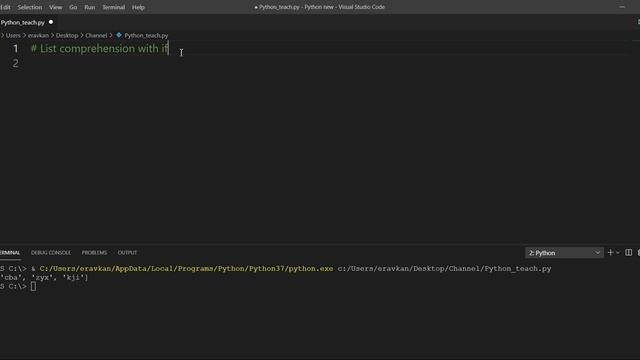This screenshot has height=360, width=640.
Task: Open the Go menu
Action: (x=73, y=7)
